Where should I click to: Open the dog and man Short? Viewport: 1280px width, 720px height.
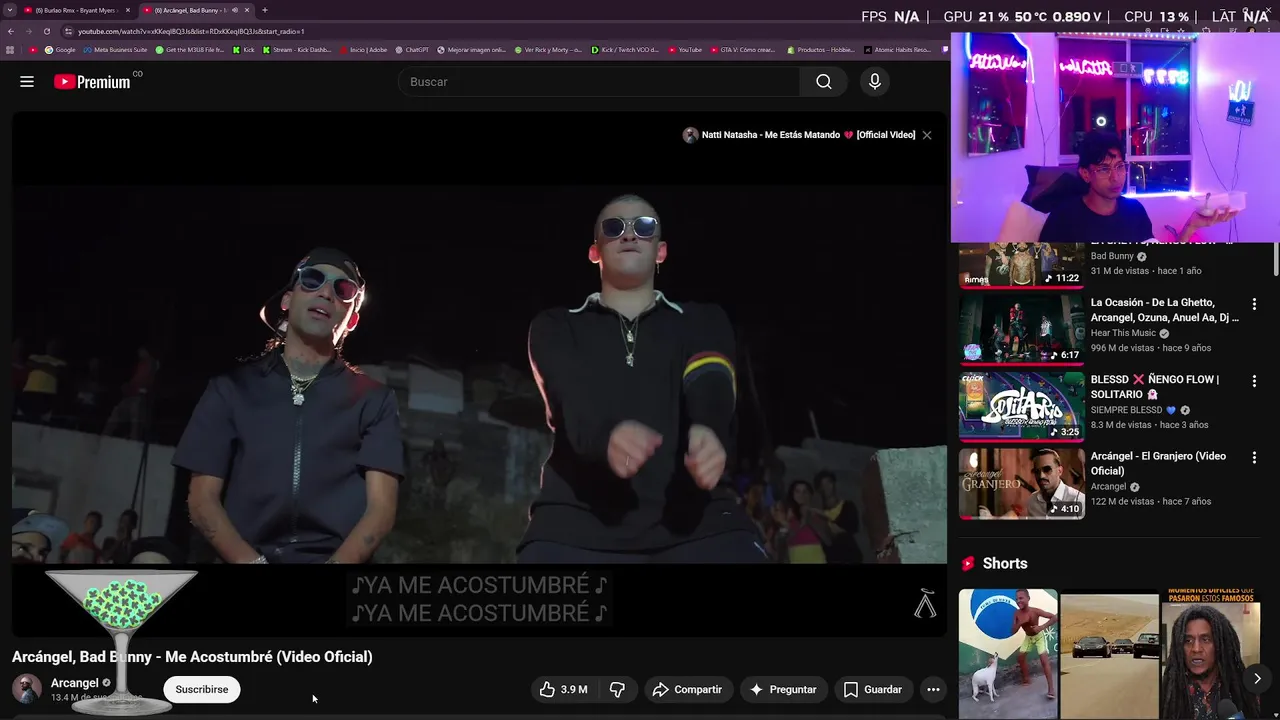(1008, 654)
